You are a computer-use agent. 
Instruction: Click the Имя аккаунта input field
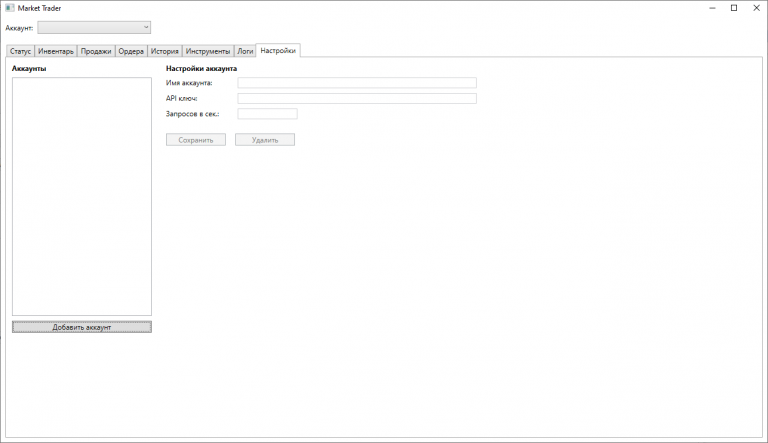[x=357, y=83]
